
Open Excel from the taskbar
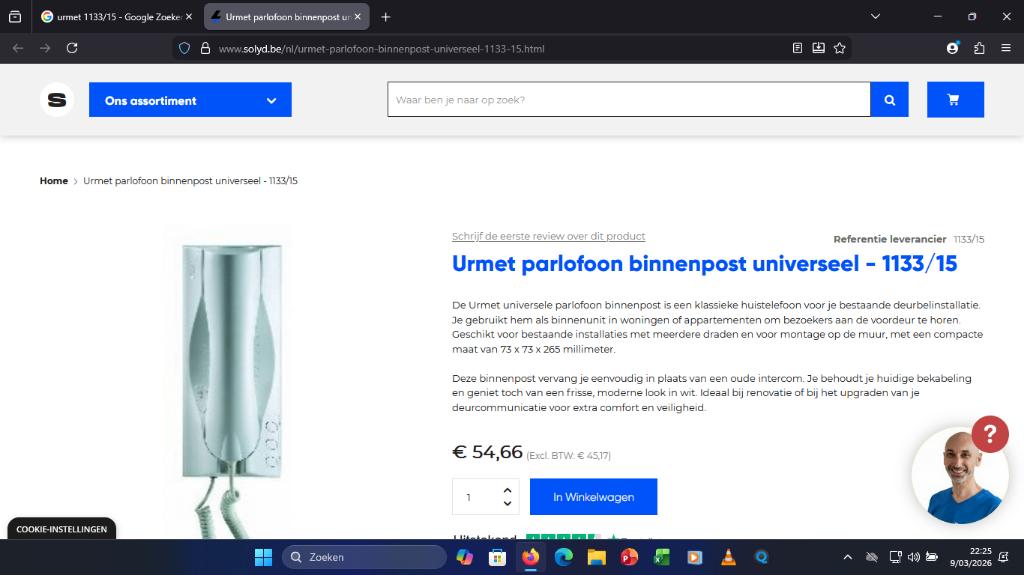(x=662, y=557)
